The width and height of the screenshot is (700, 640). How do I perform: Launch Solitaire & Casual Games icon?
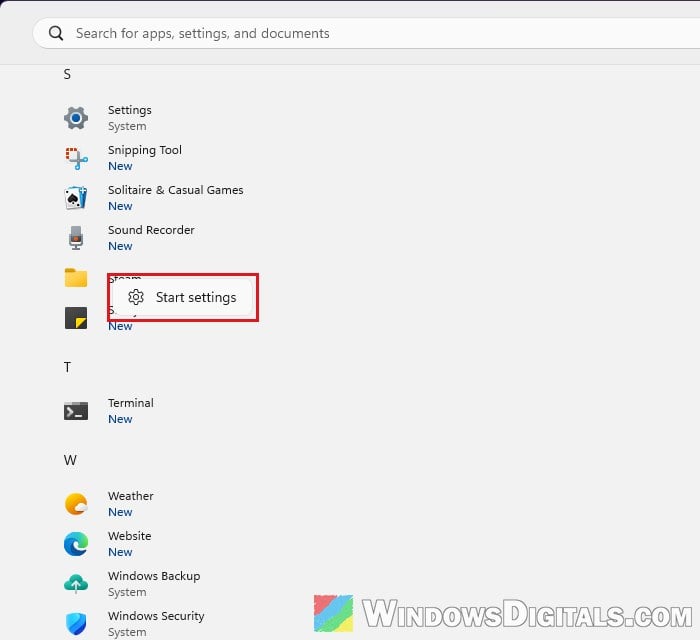76,198
